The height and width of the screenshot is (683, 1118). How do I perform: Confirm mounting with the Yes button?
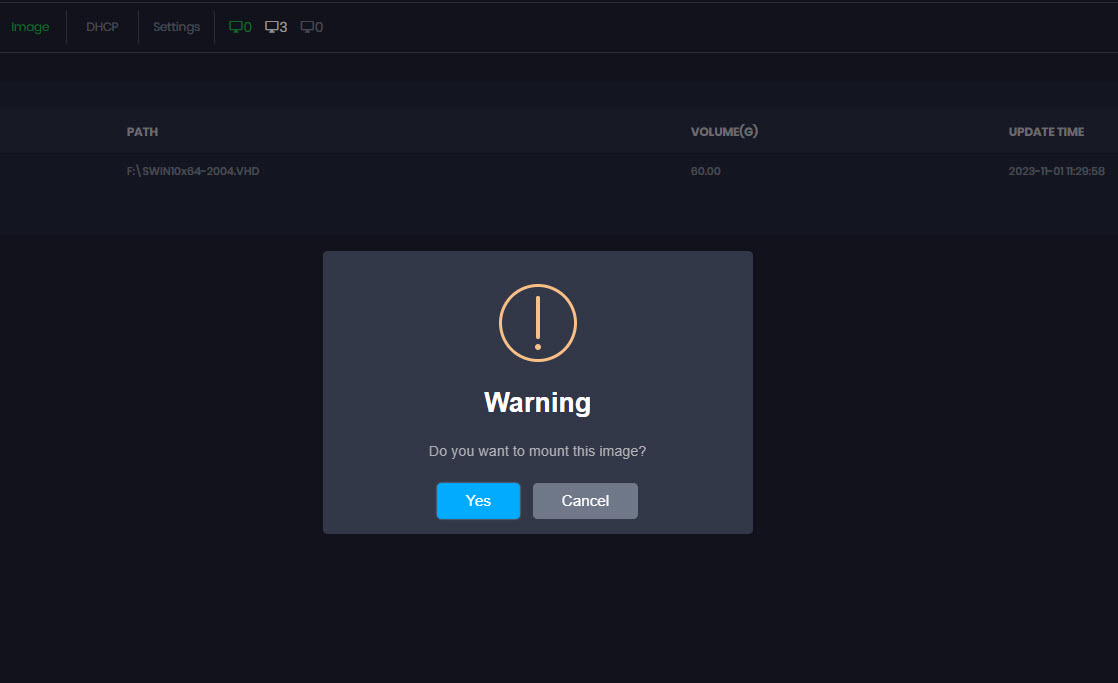pyautogui.click(x=478, y=501)
